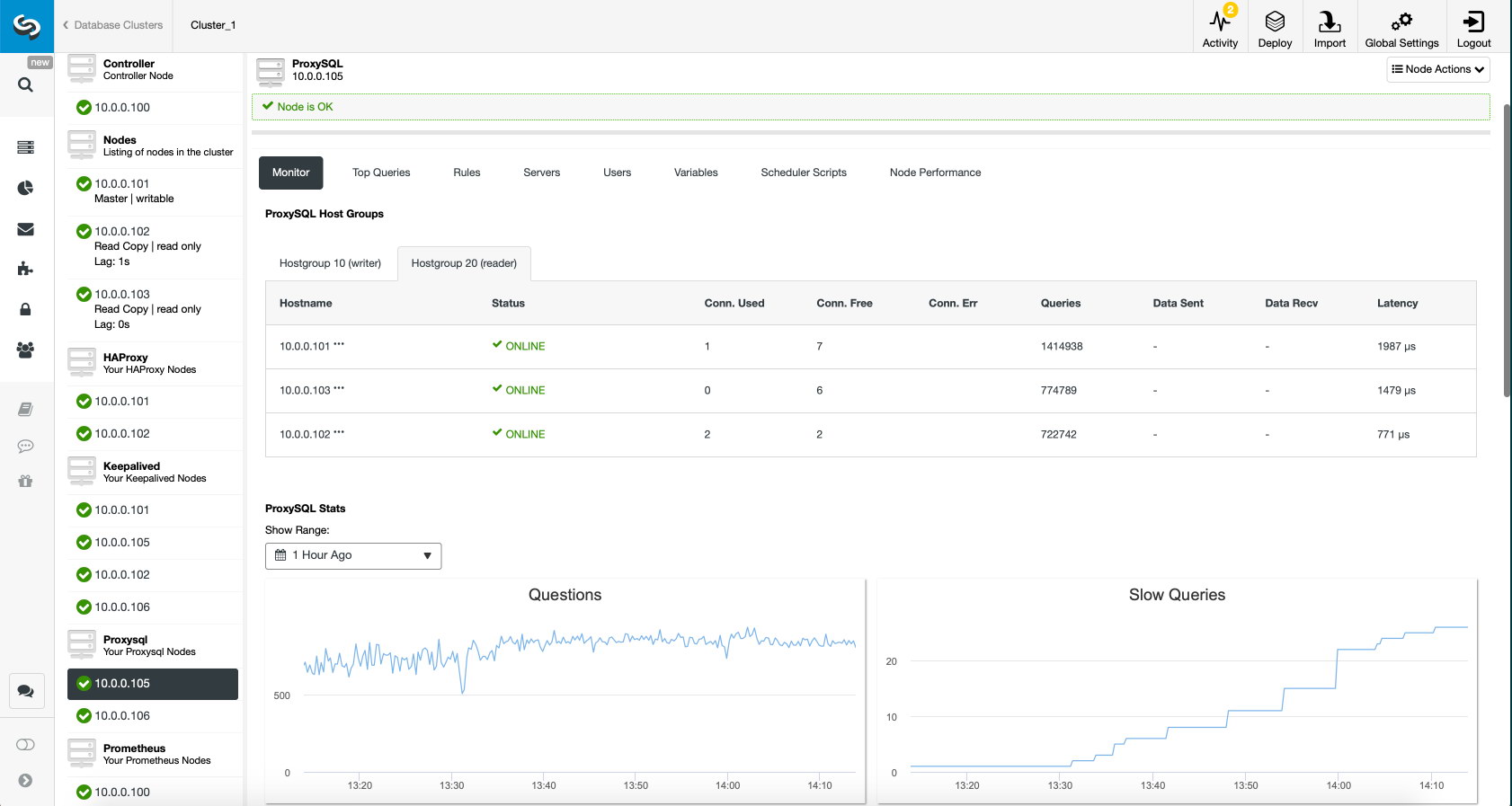1512x806 pixels.
Task: Click the gift box icon
Action: (25, 481)
